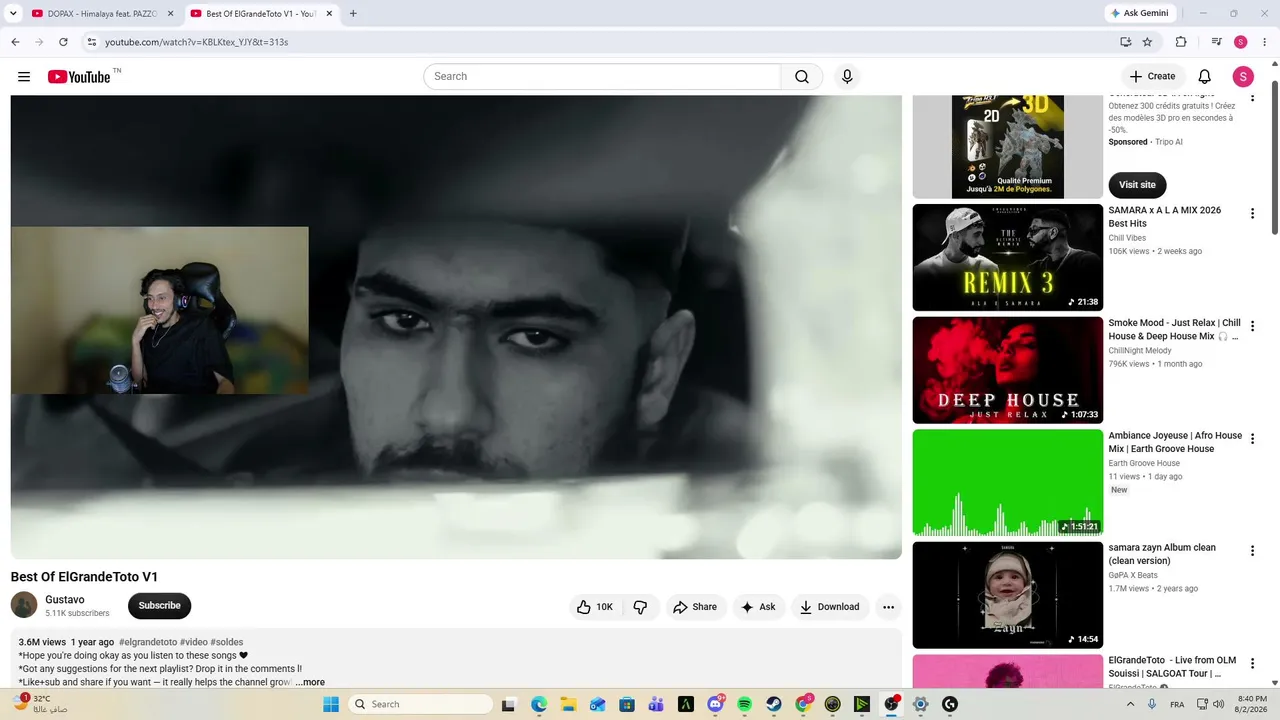Open SAMARA x ALA REMIX 3 thumbnail

coord(1008,258)
